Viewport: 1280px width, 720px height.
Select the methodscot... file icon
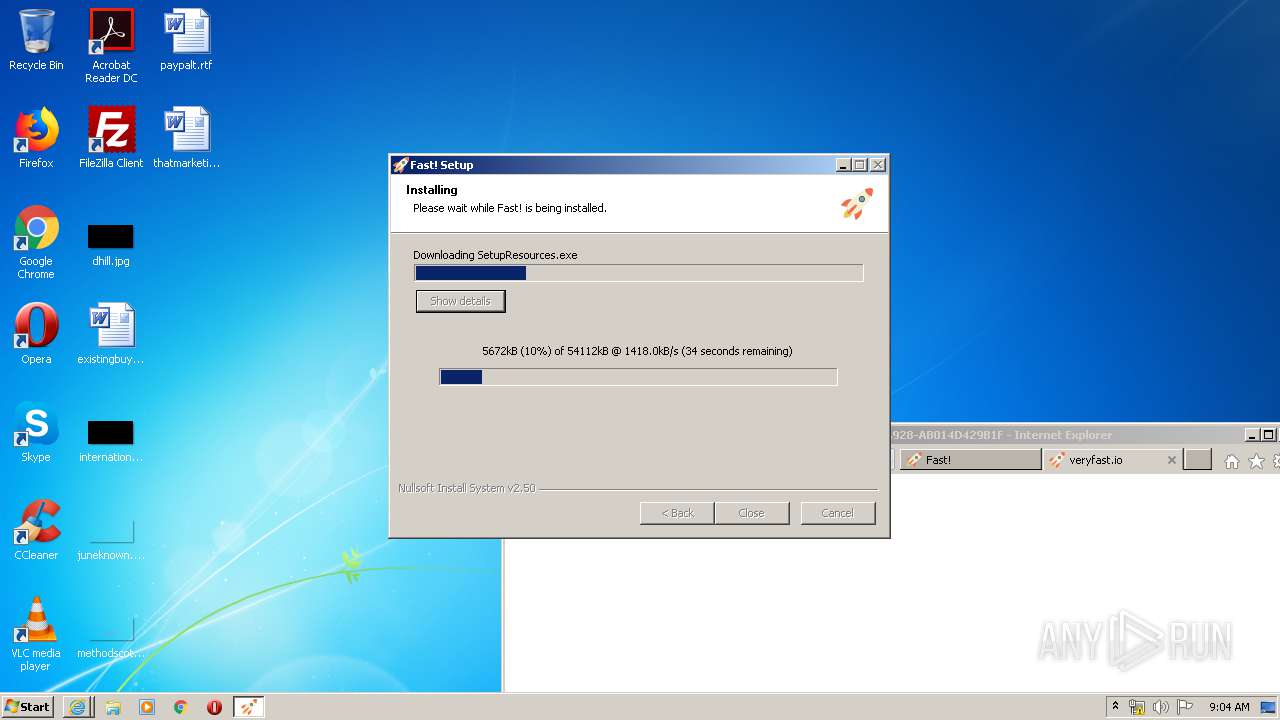[x=111, y=637]
